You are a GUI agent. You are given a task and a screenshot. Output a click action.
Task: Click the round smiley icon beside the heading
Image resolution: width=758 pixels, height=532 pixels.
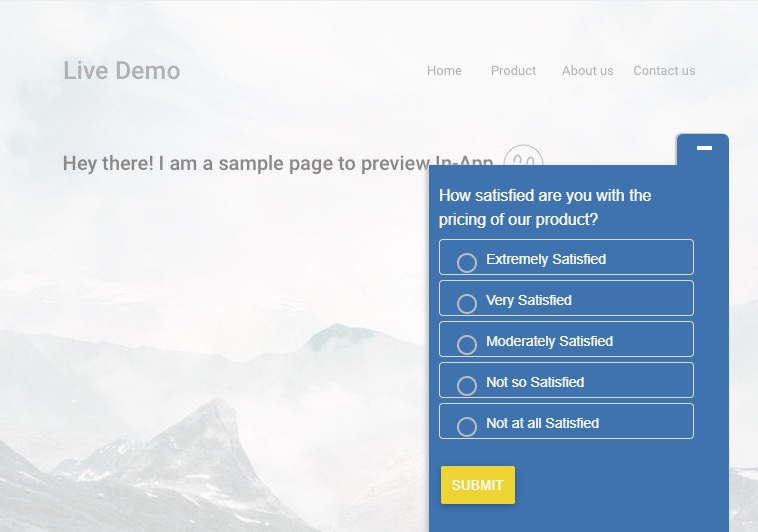(523, 158)
